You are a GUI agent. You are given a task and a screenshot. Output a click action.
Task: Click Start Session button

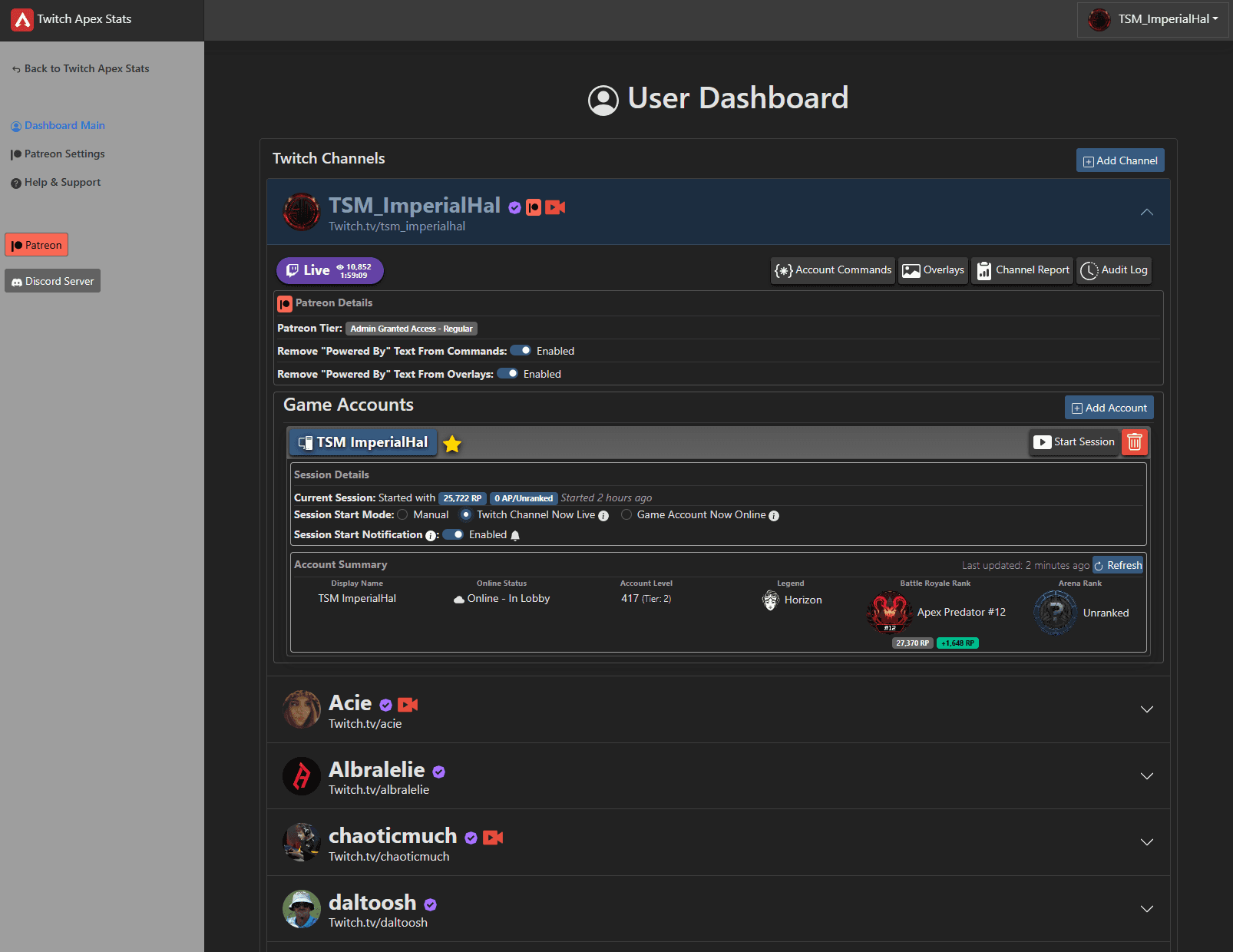[x=1074, y=442]
